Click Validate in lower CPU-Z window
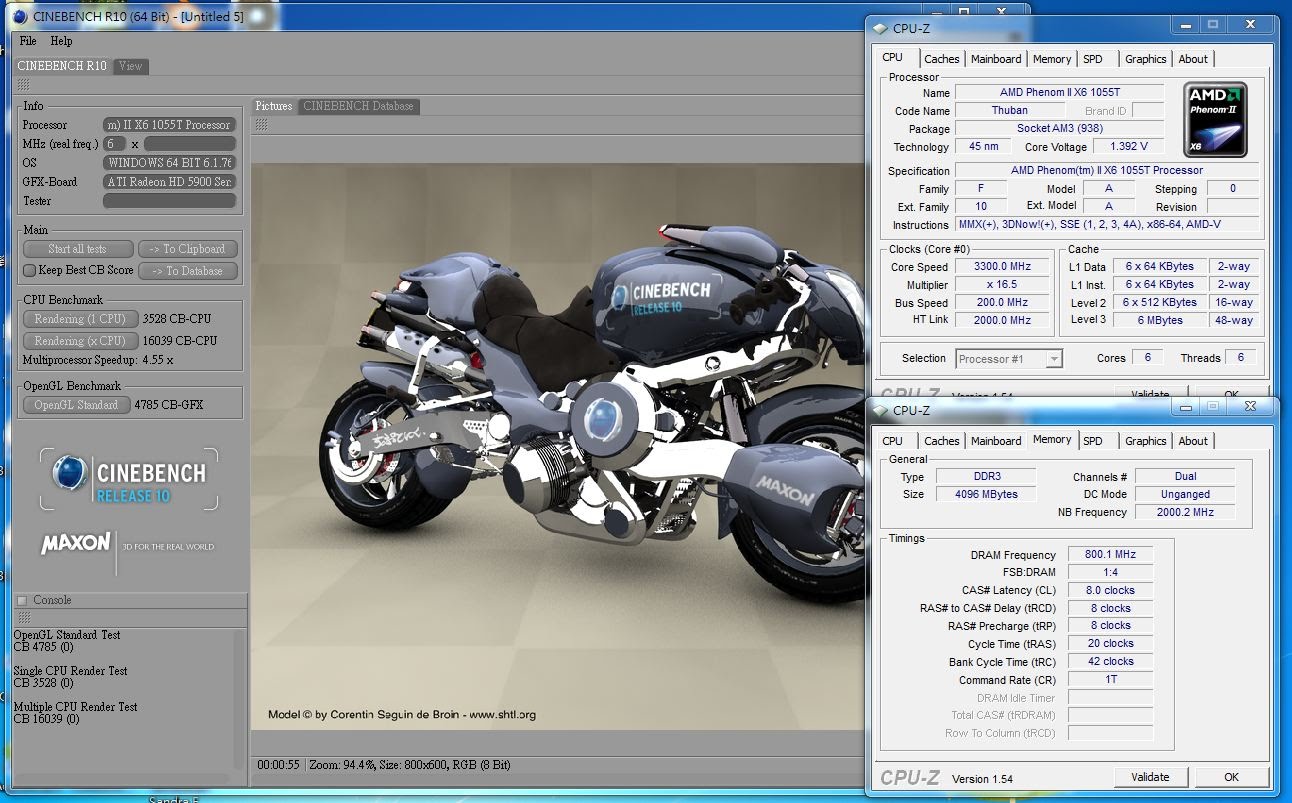This screenshot has height=803, width=1292. pyautogui.click(x=1150, y=777)
